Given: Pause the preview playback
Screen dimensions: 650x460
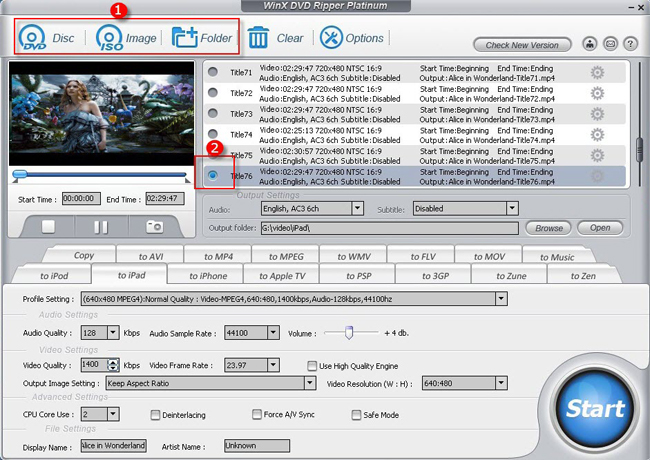Looking at the screenshot, I should tap(101, 227).
